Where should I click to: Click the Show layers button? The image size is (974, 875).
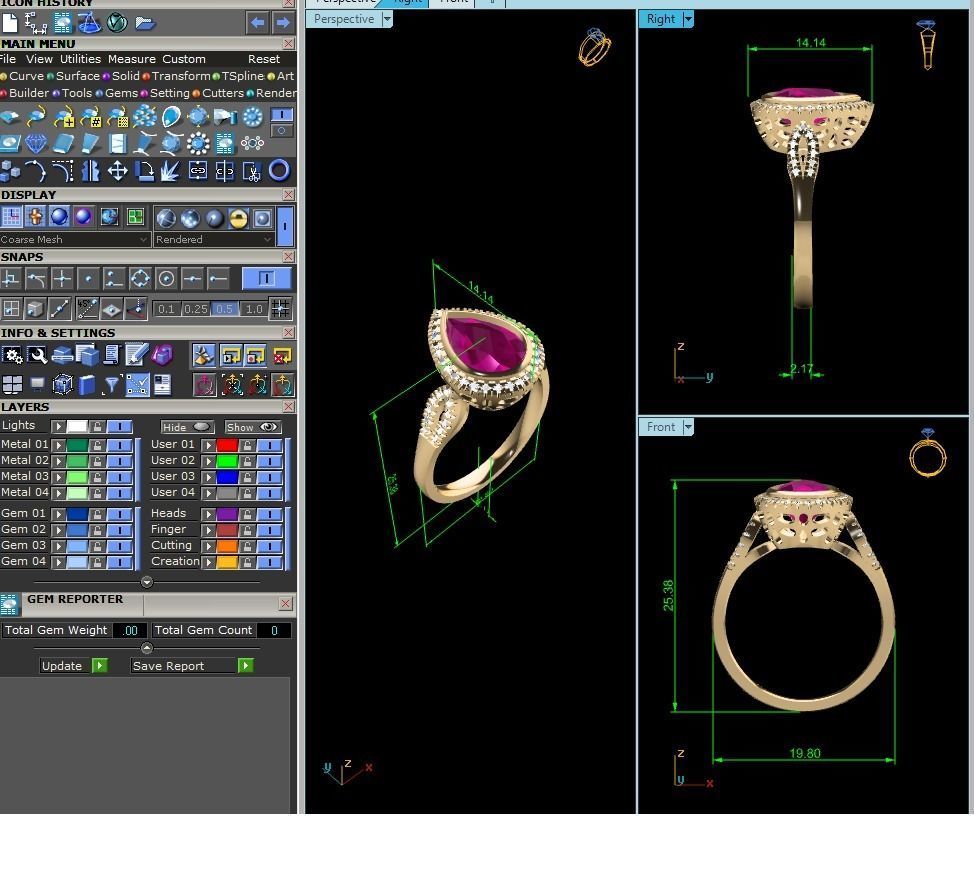[252, 427]
